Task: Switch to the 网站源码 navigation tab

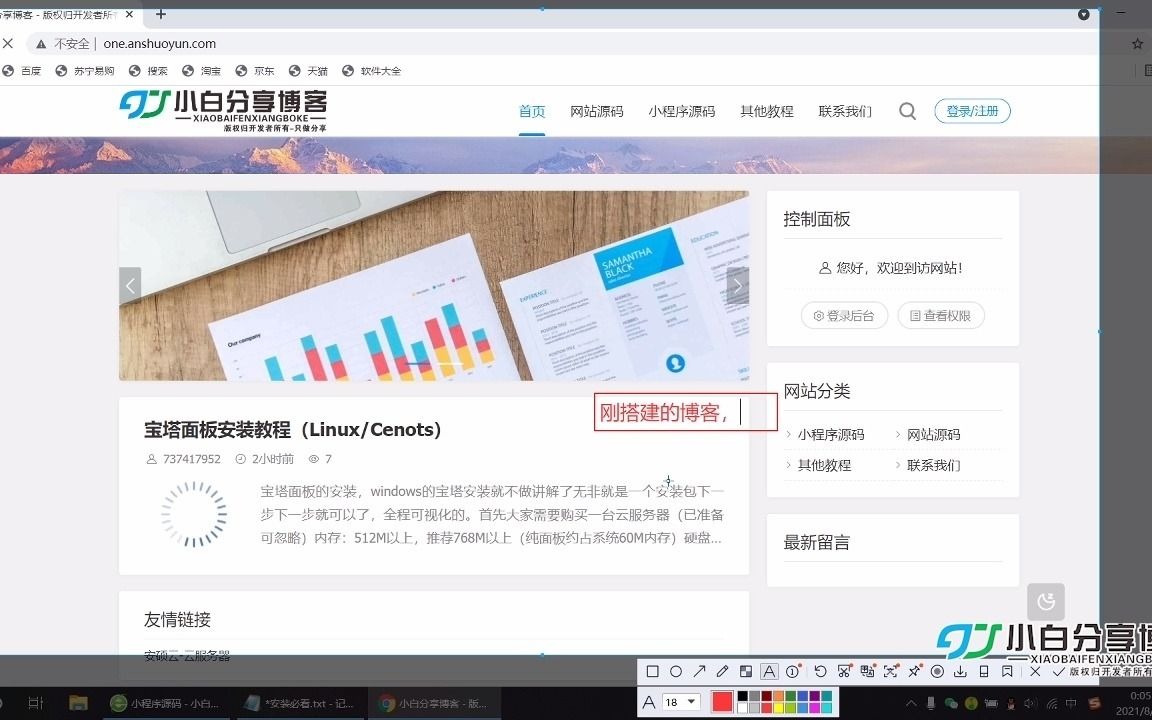Action: pyautogui.click(x=598, y=111)
